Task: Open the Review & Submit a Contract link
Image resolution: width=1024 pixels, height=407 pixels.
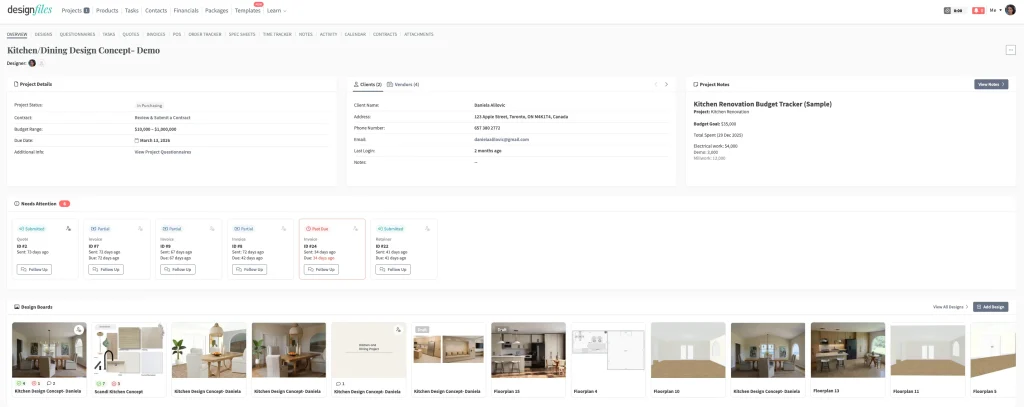Action: (x=163, y=118)
